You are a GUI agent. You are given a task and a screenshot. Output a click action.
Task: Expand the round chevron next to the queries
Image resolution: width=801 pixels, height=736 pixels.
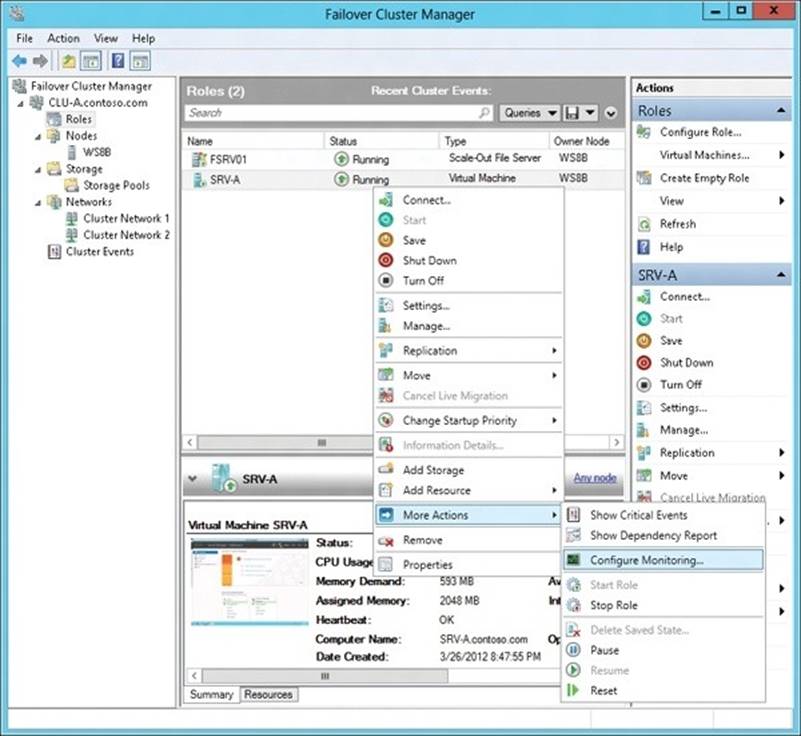tap(611, 113)
